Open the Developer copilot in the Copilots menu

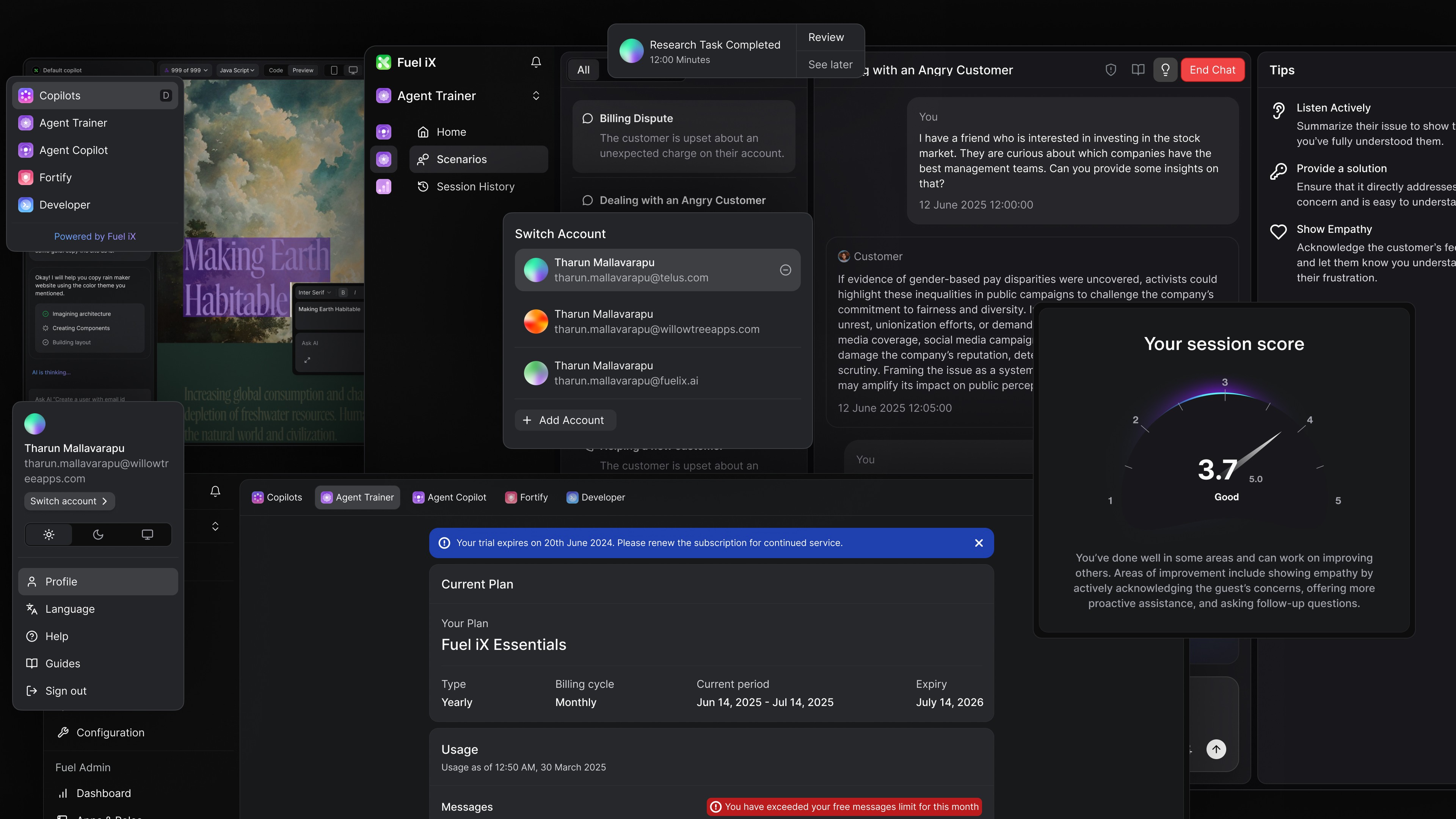pyautogui.click(x=64, y=205)
